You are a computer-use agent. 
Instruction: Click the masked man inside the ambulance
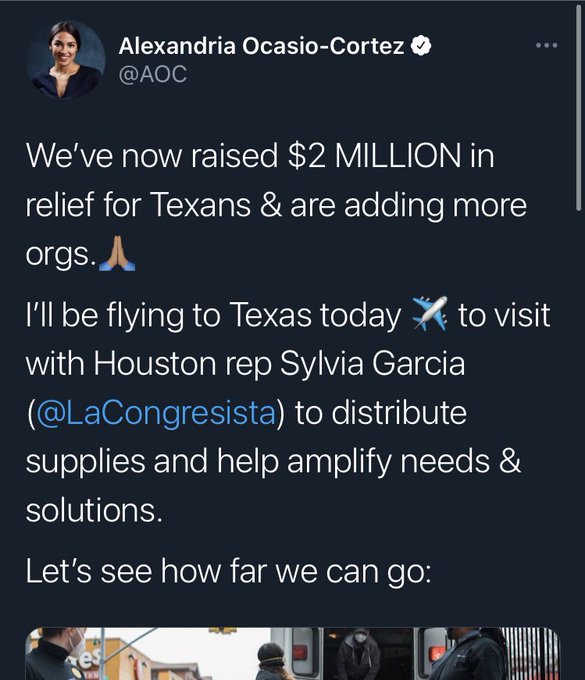[358, 653]
